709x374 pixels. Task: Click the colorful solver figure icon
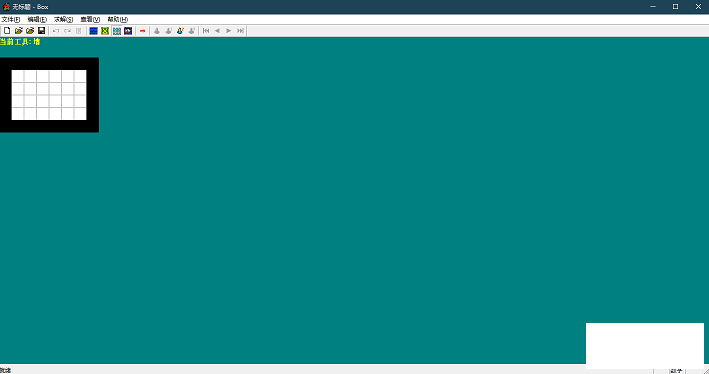point(180,31)
